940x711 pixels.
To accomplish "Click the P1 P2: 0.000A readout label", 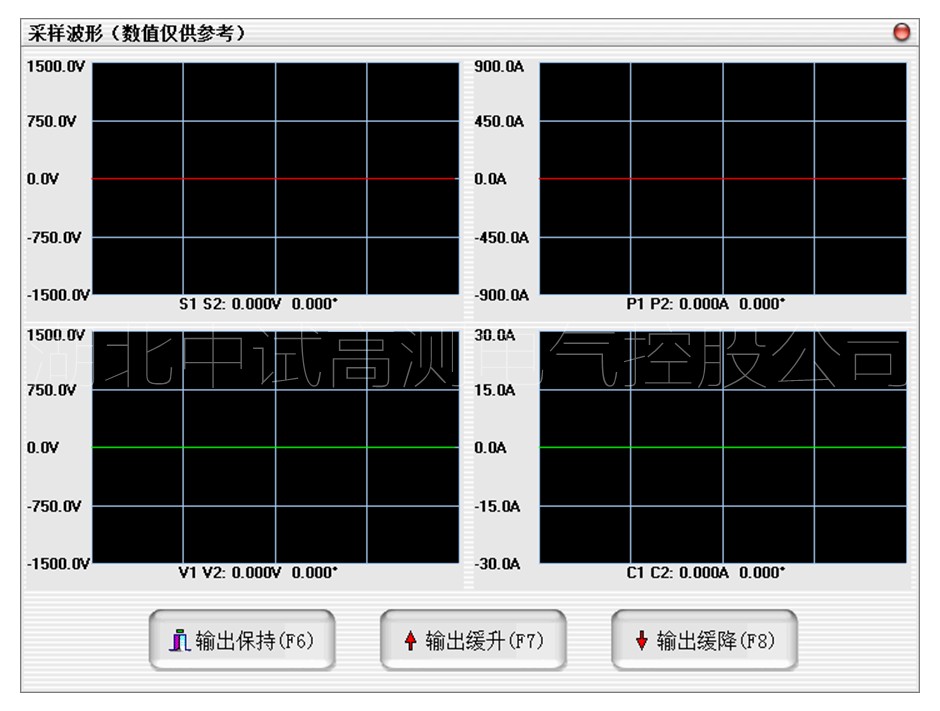I will click(705, 304).
